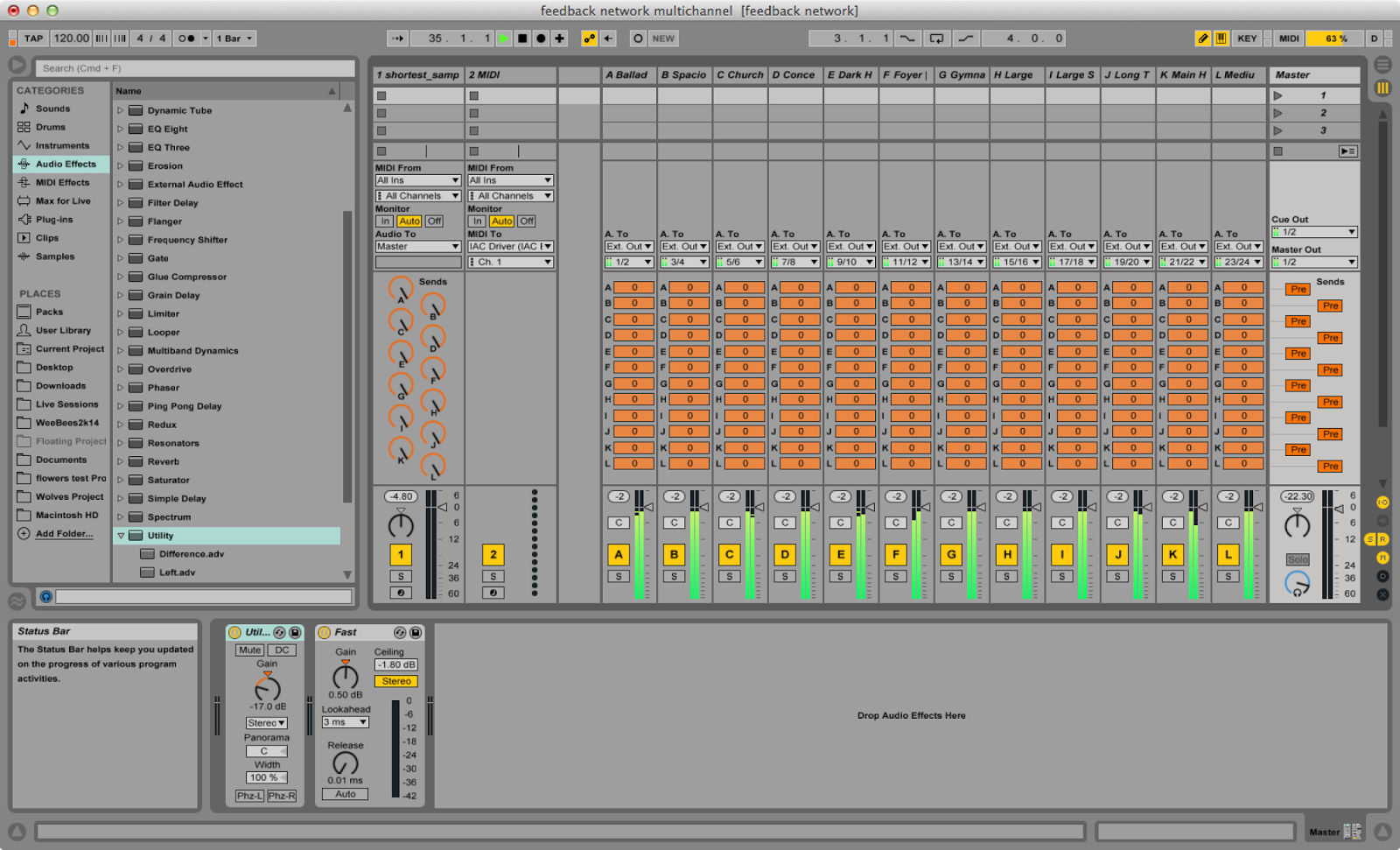Toggle the Computer MIDI Keyboard button
The width and height of the screenshot is (1400, 850).
1221,39
